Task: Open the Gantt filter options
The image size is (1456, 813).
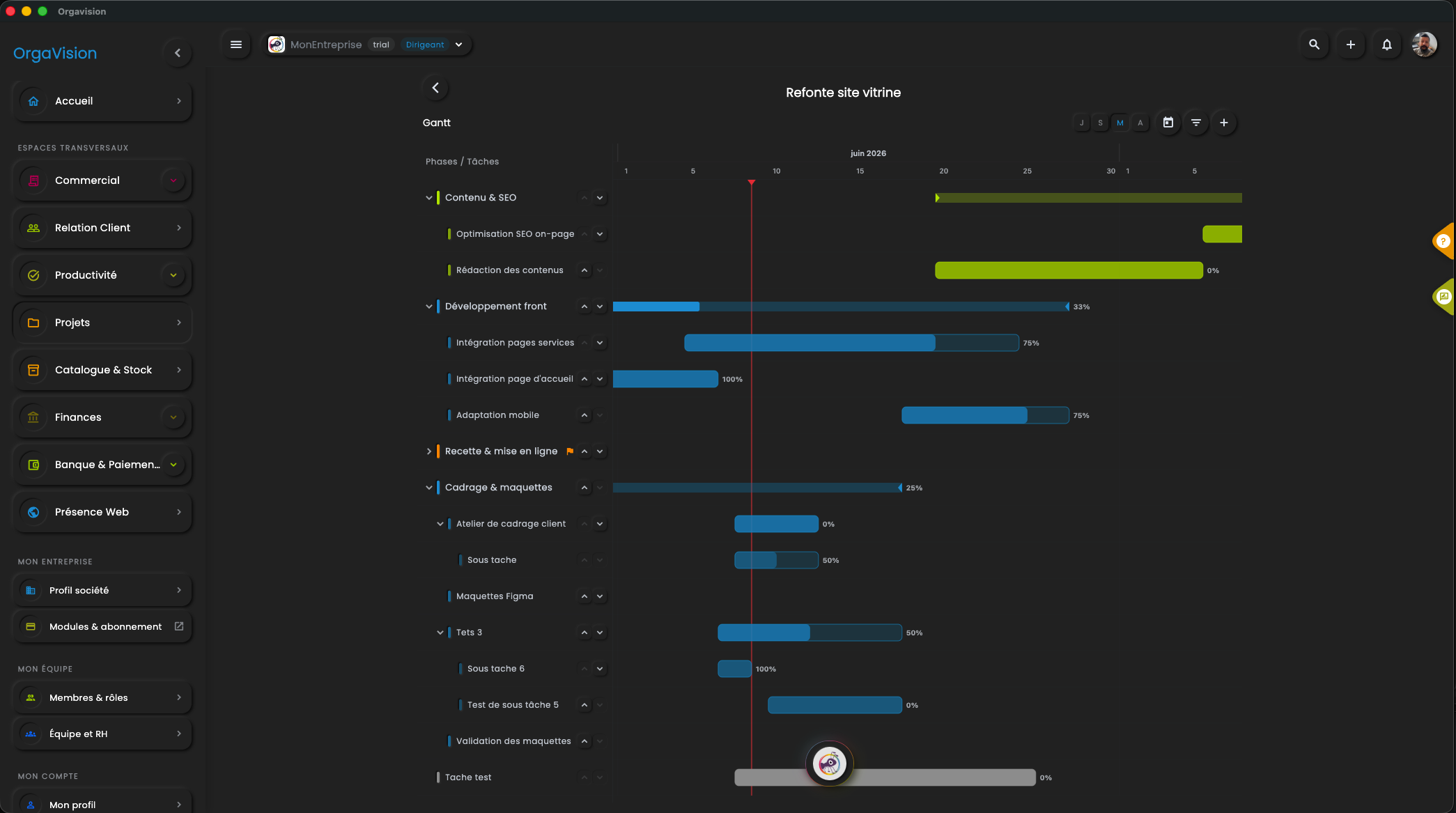Action: [1196, 123]
